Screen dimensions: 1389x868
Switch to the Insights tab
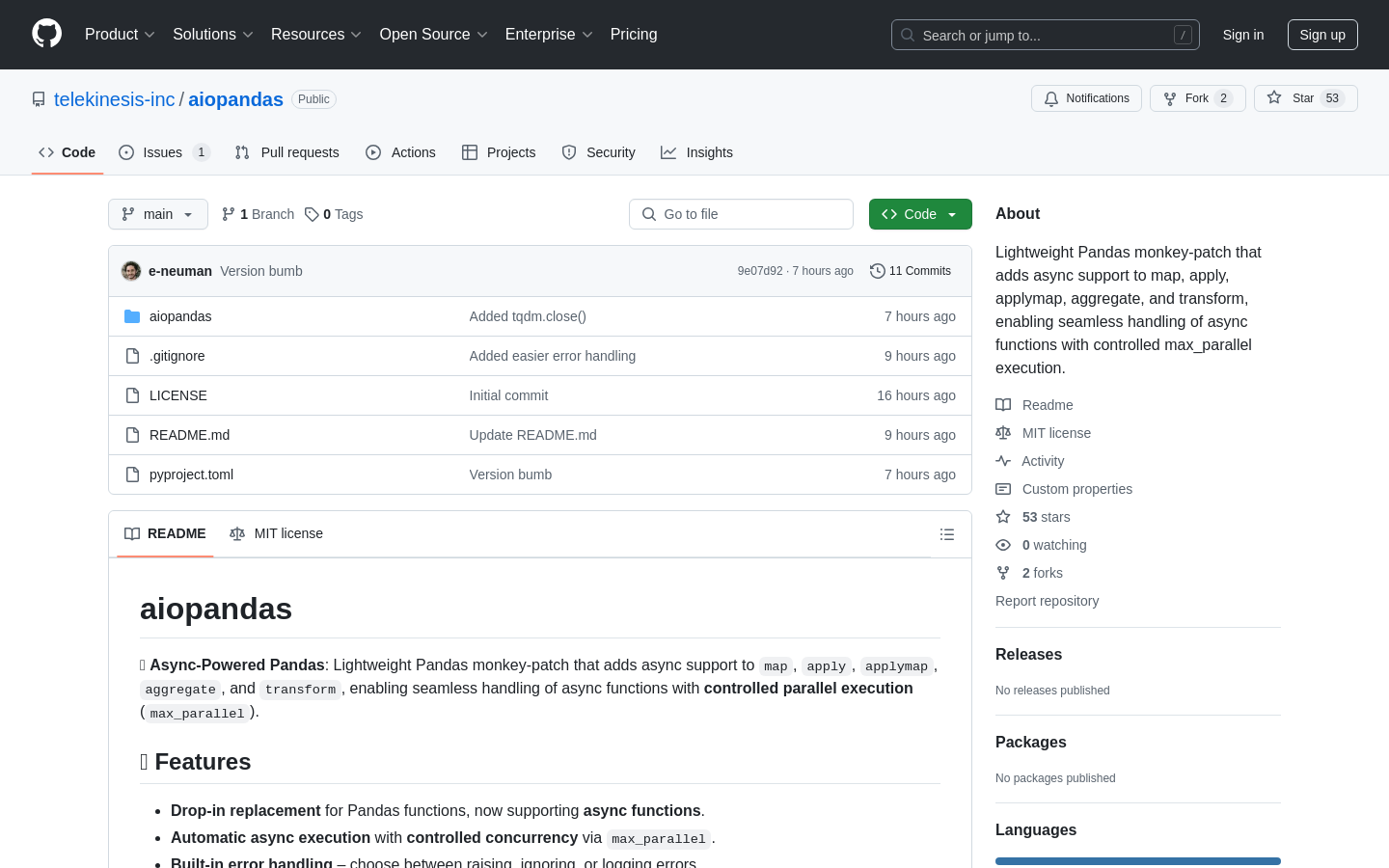[697, 152]
